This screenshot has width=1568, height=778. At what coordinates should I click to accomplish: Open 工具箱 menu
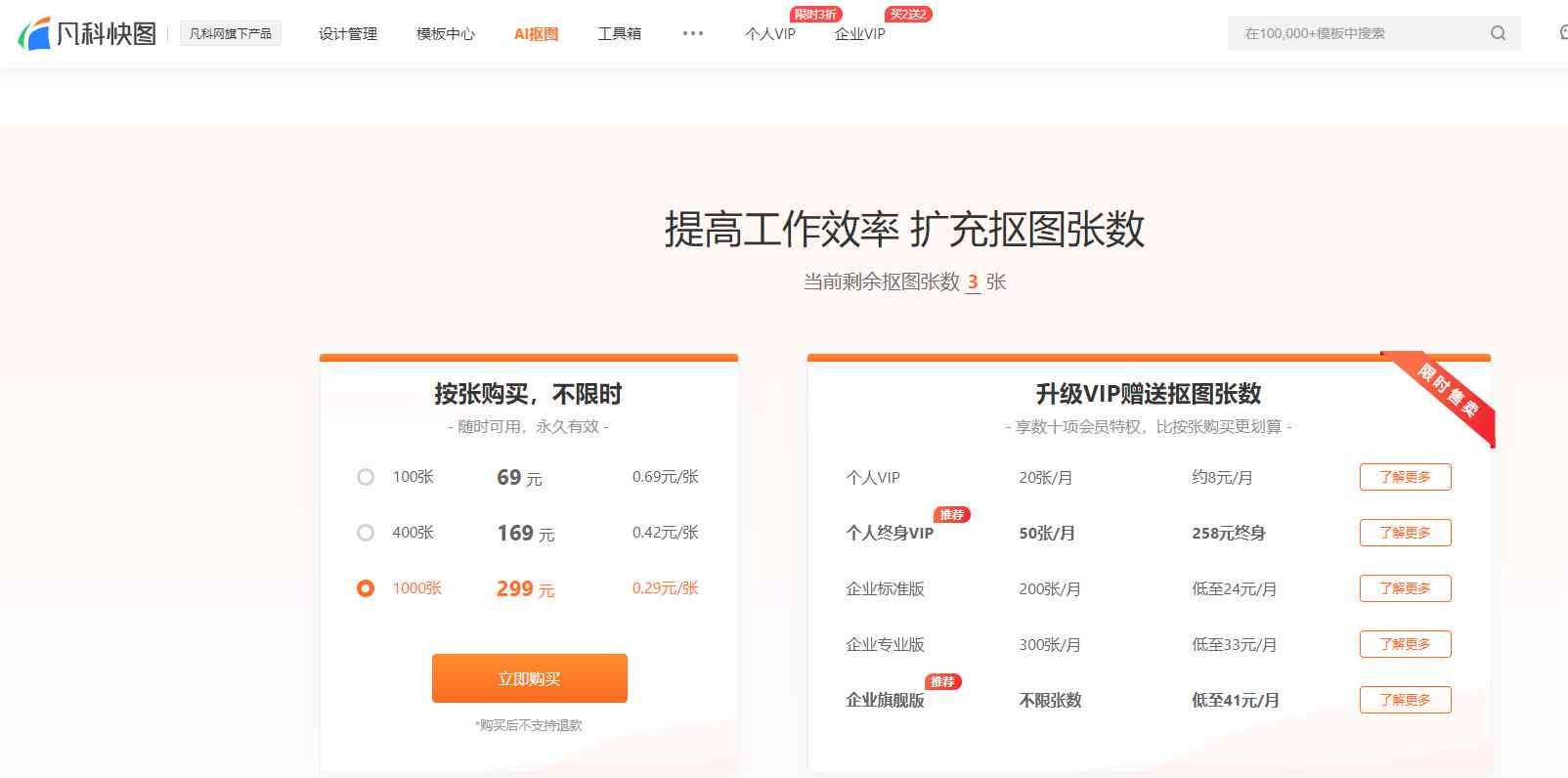point(620,33)
